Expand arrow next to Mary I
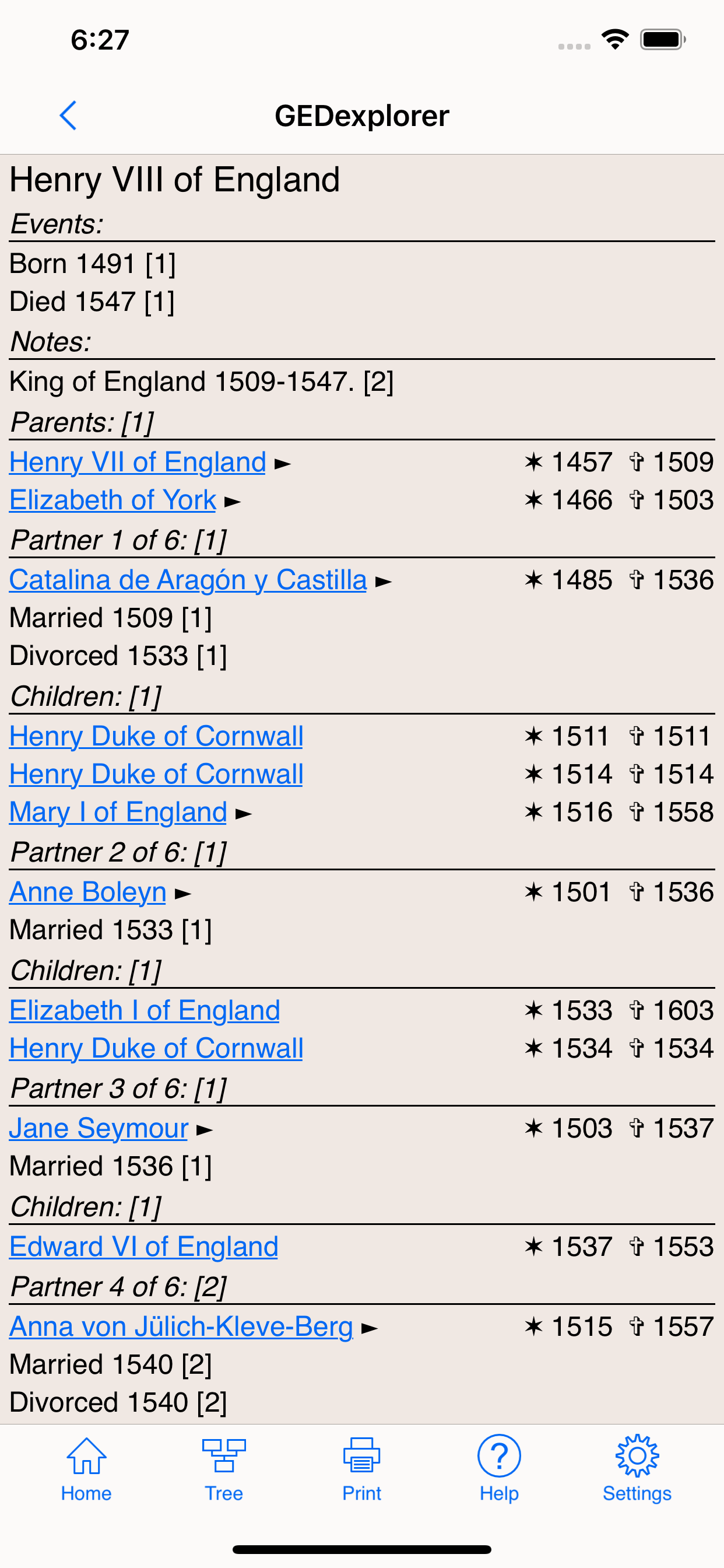The image size is (724, 1568). (243, 814)
